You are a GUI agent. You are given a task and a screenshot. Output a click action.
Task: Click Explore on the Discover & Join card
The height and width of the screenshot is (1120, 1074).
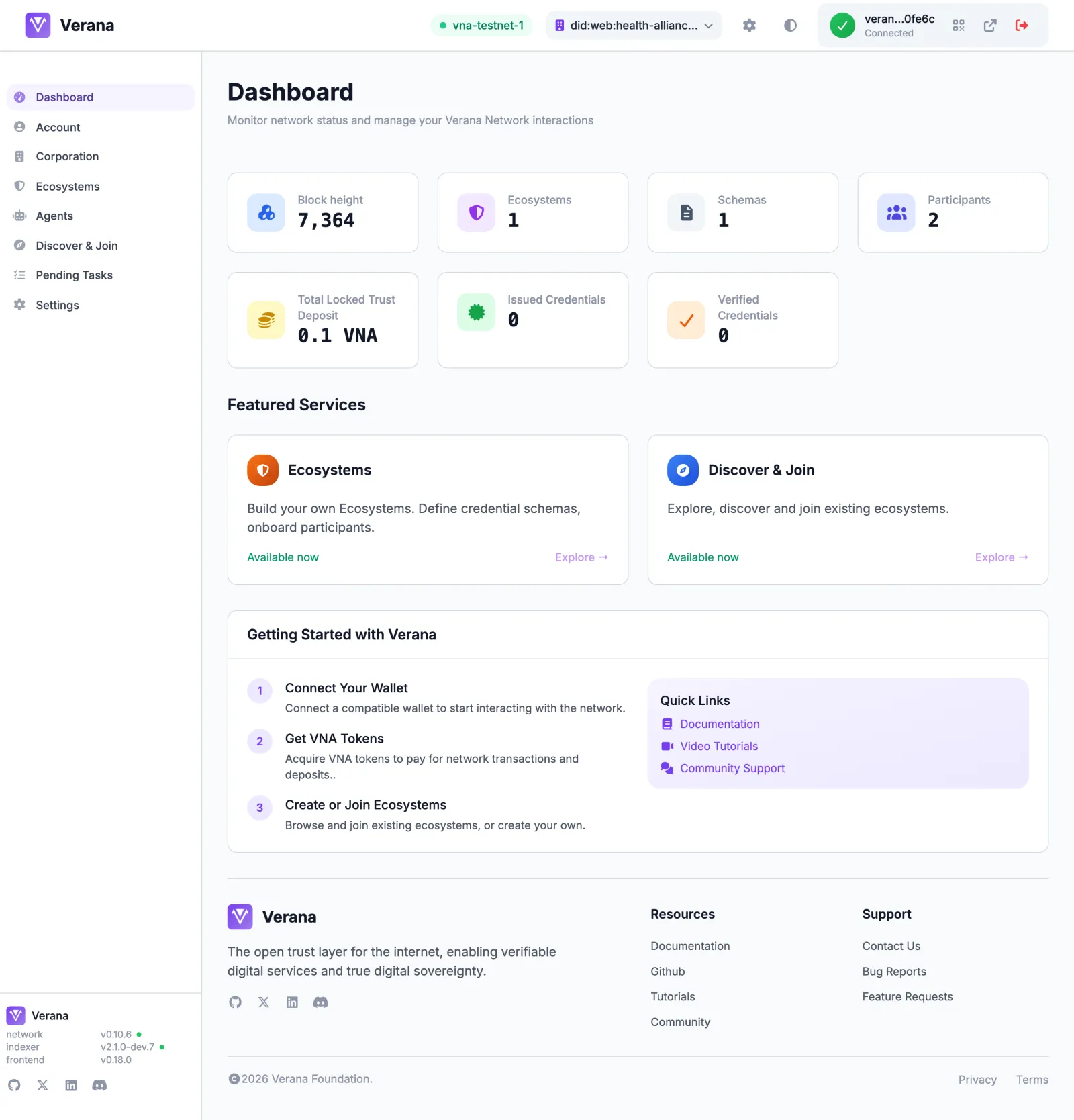tap(1002, 557)
